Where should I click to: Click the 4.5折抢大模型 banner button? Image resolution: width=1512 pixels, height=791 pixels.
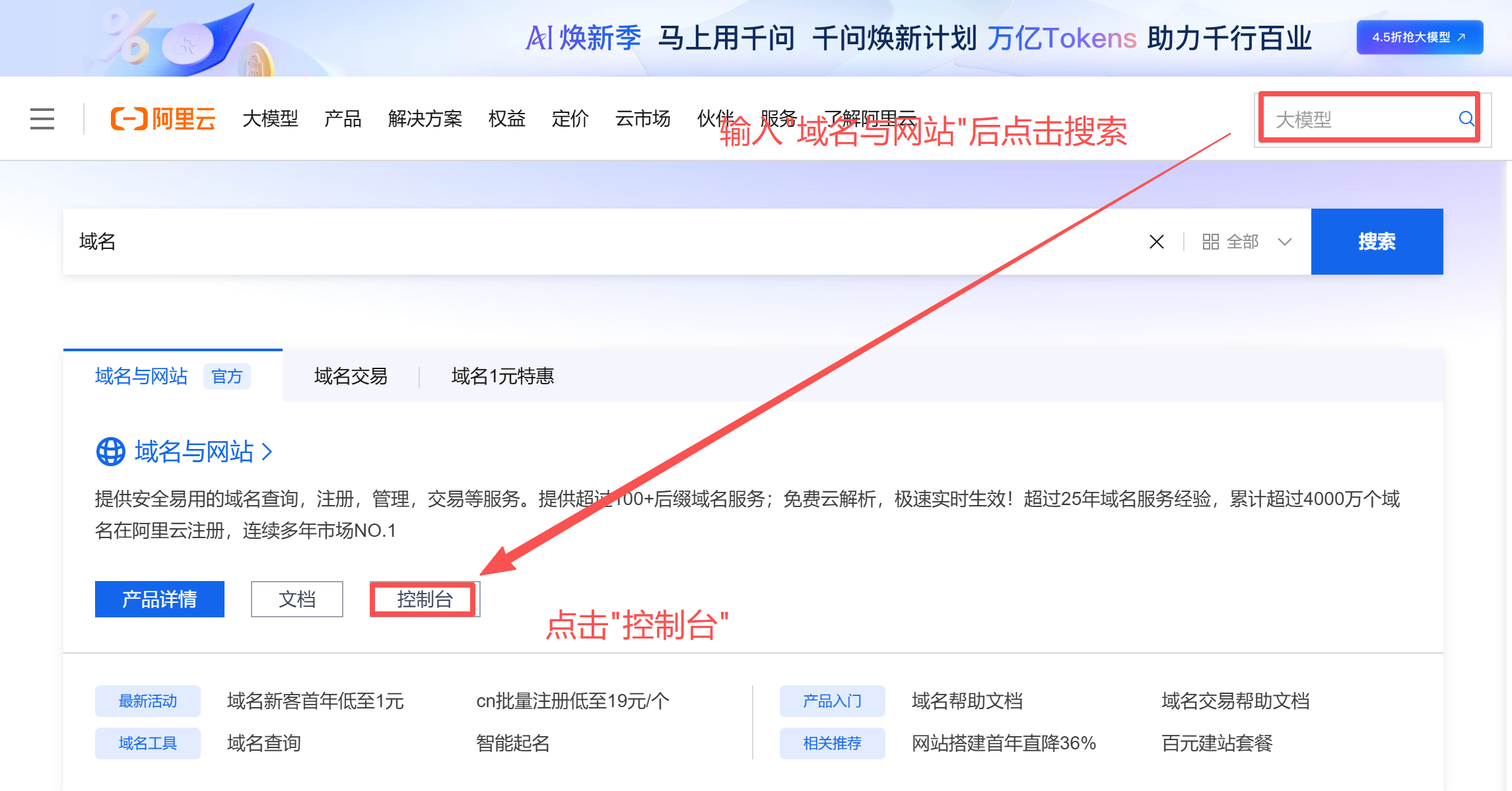(x=1420, y=37)
